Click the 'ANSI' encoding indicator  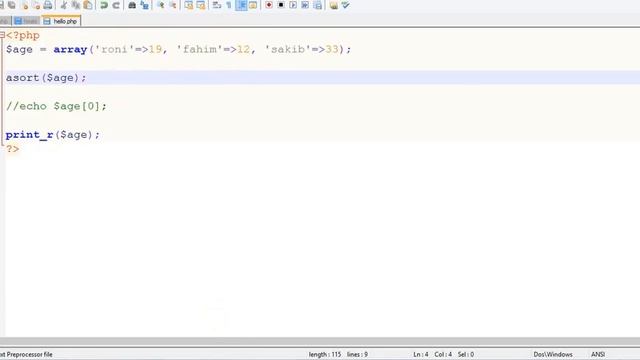pos(598,354)
